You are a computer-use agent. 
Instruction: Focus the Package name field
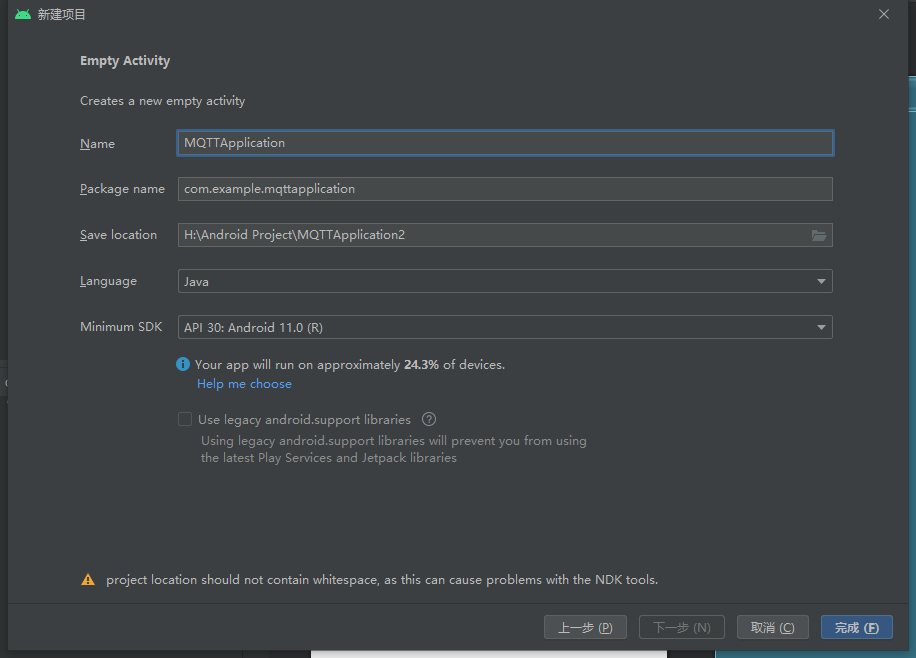505,189
